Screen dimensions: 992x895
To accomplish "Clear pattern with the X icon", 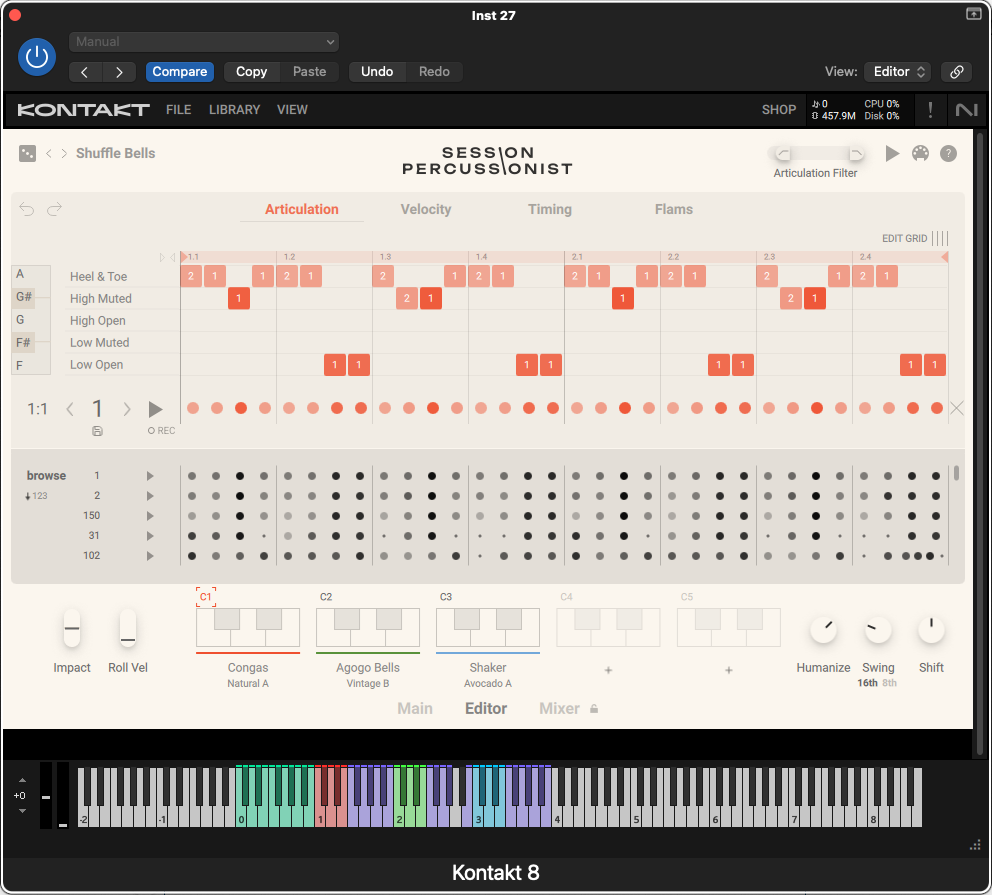I will [957, 409].
